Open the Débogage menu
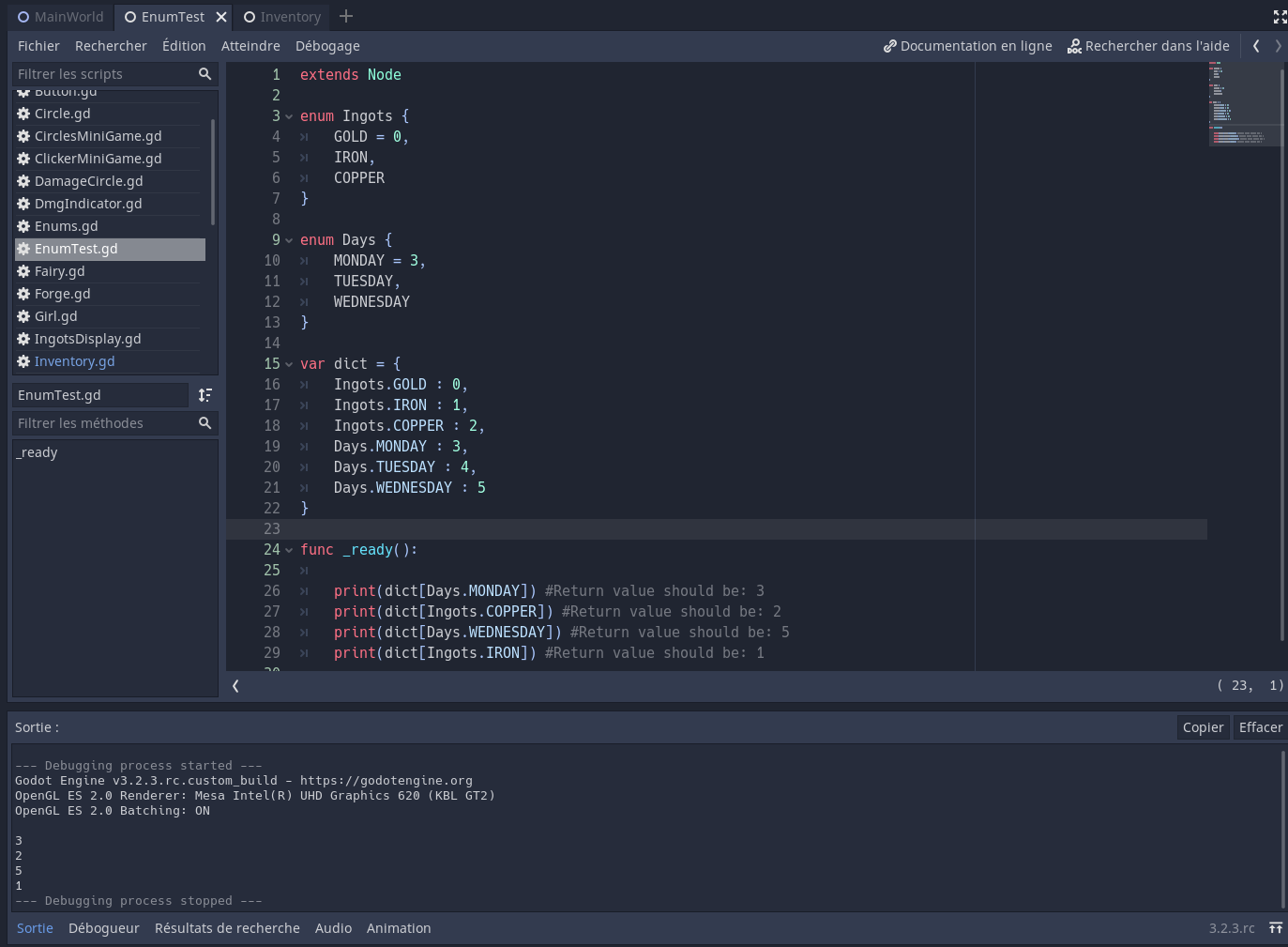The height and width of the screenshot is (947, 1288). coord(326,45)
